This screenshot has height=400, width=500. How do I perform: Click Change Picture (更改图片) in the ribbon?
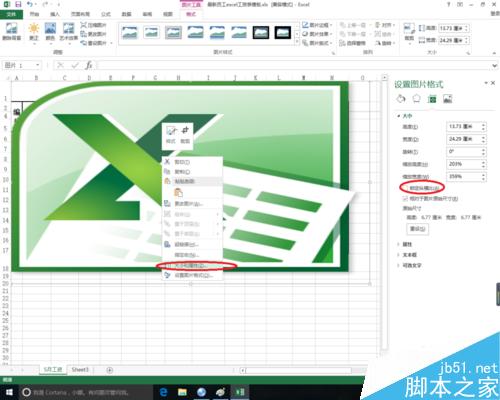pos(93,34)
